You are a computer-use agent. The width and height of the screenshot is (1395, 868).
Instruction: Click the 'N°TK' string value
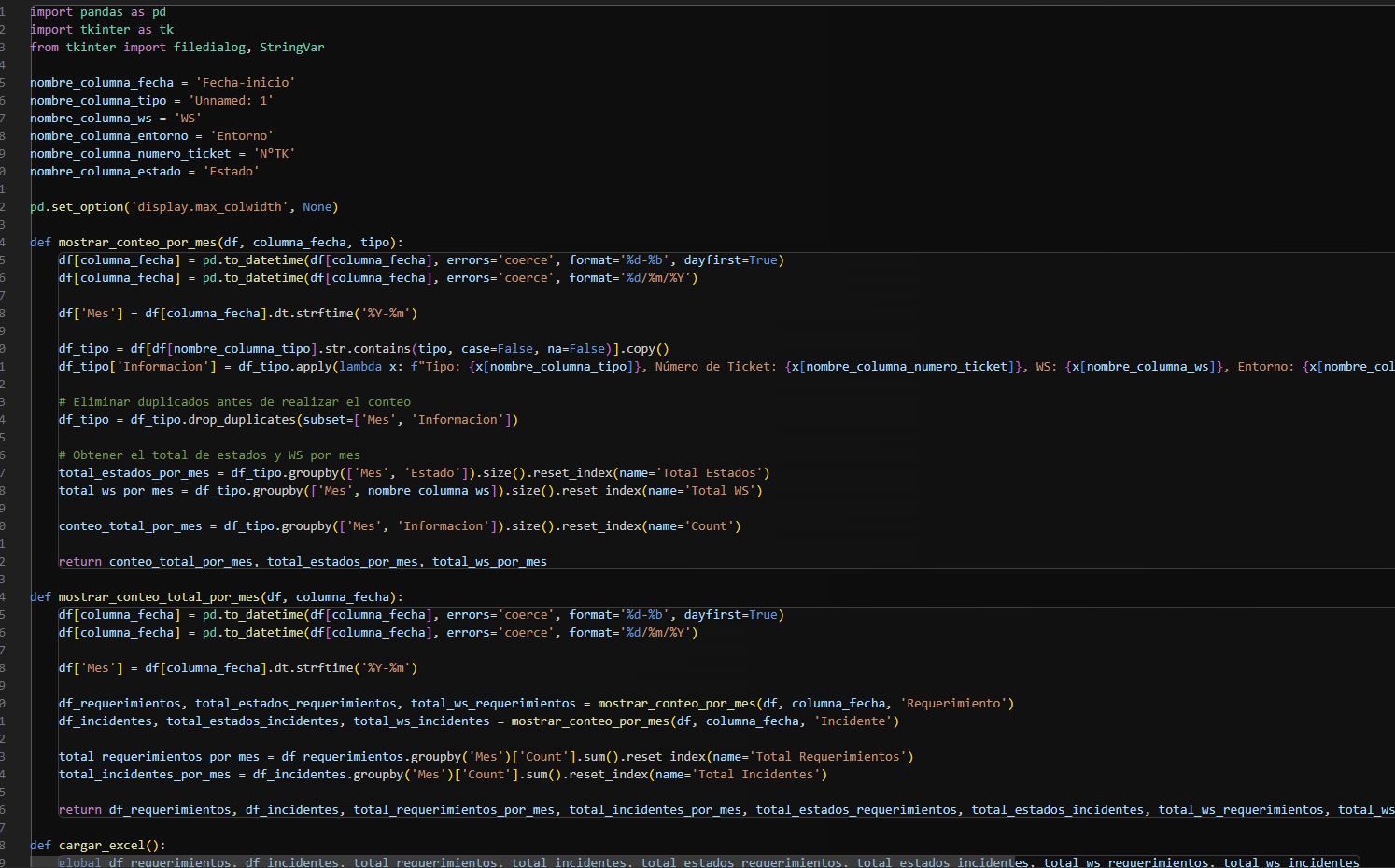pyautogui.click(x=274, y=154)
